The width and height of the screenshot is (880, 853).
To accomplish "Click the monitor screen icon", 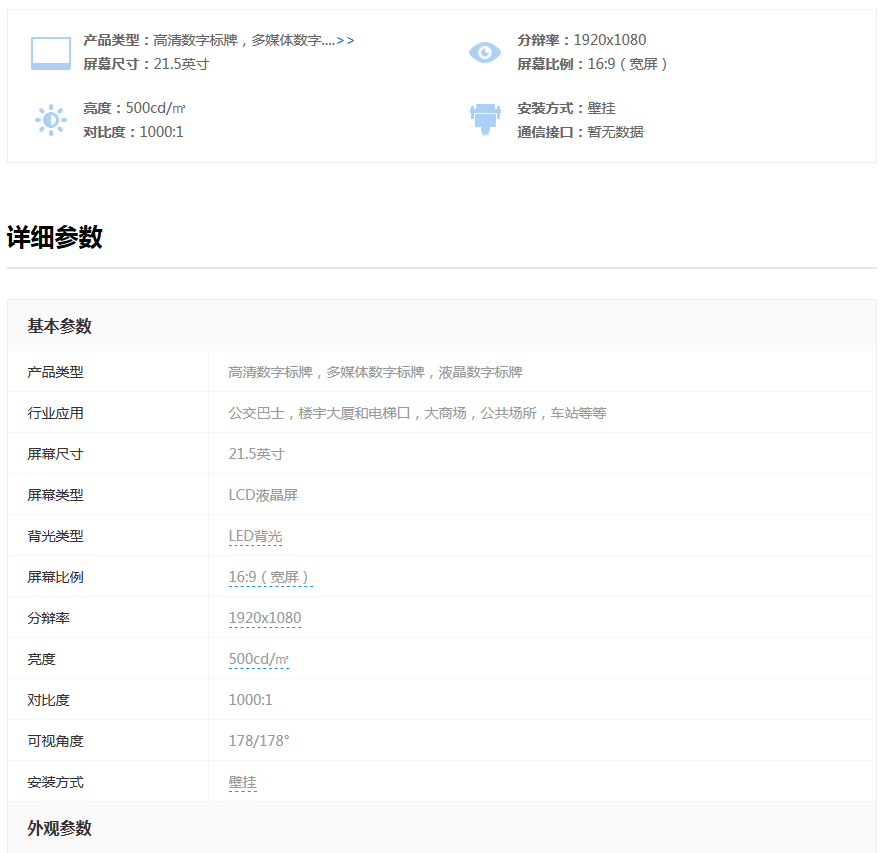I will pos(51,53).
